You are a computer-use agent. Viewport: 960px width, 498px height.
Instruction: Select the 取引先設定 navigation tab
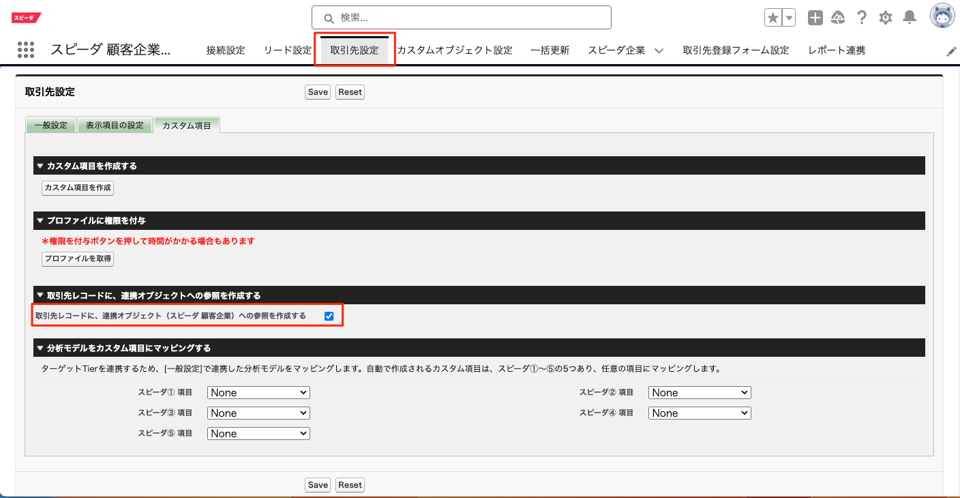pyautogui.click(x=354, y=50)
